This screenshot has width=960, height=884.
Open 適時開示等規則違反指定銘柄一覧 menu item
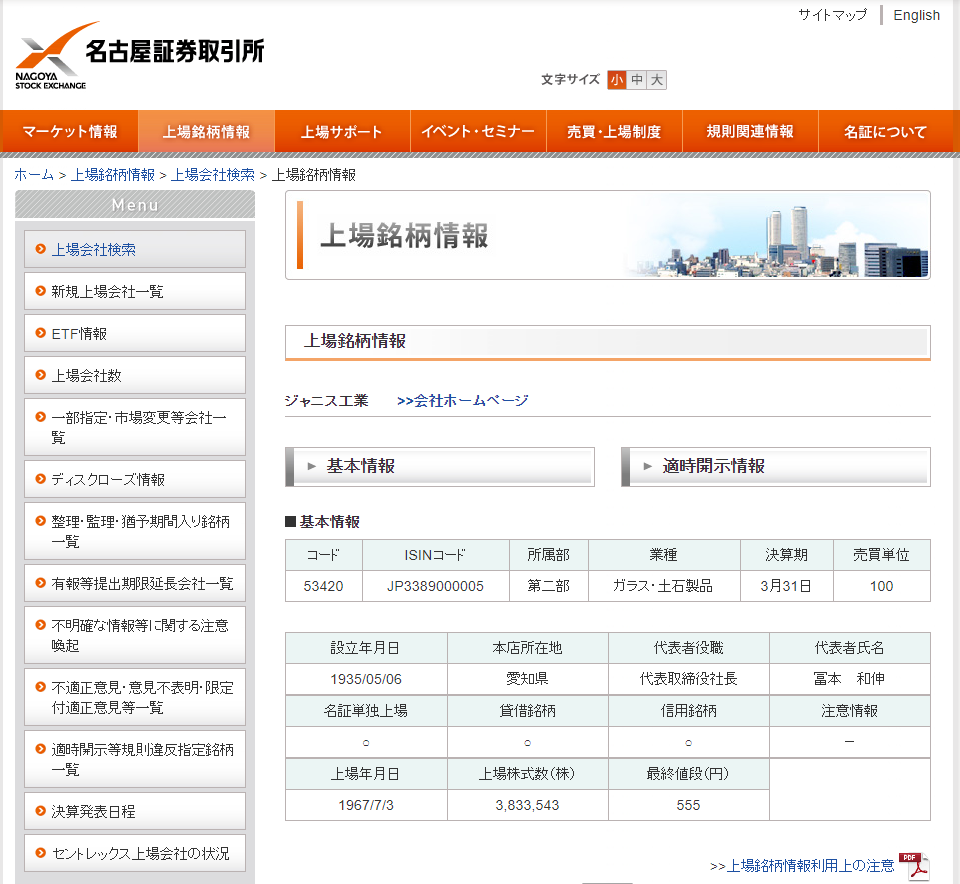135,759
